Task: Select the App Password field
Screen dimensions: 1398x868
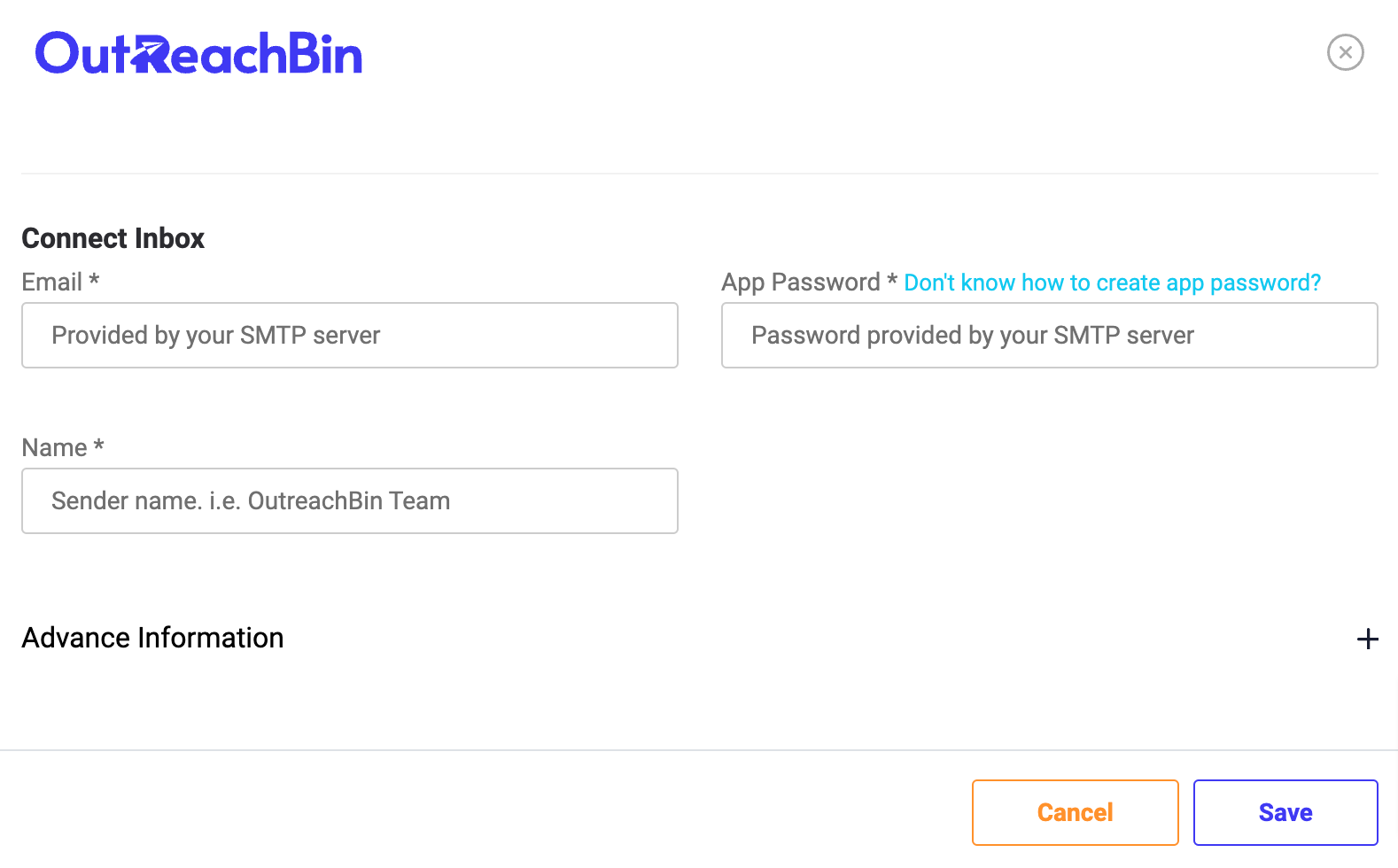Action: tap(1049, 335)
